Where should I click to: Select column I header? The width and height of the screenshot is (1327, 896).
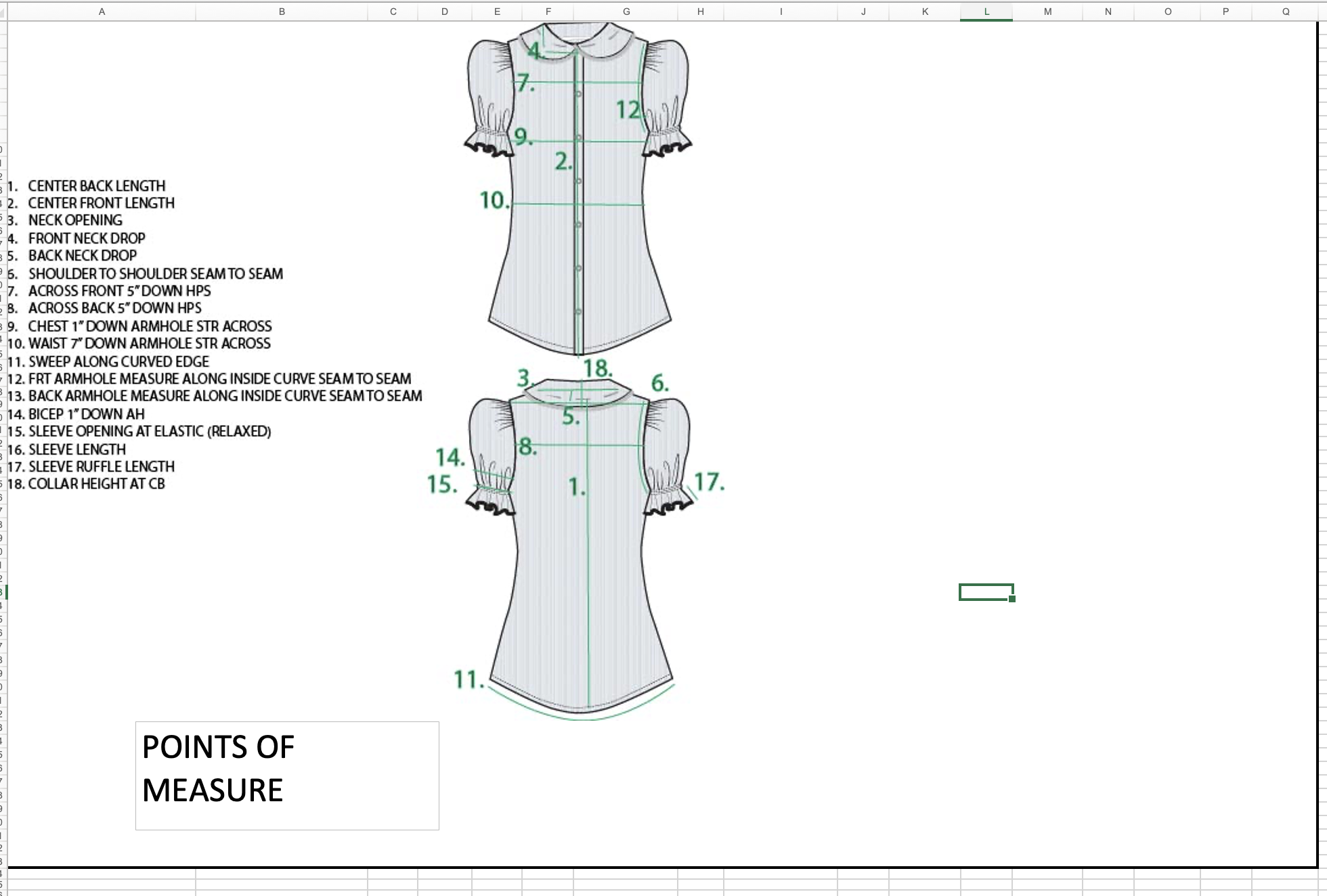point(781,12)
